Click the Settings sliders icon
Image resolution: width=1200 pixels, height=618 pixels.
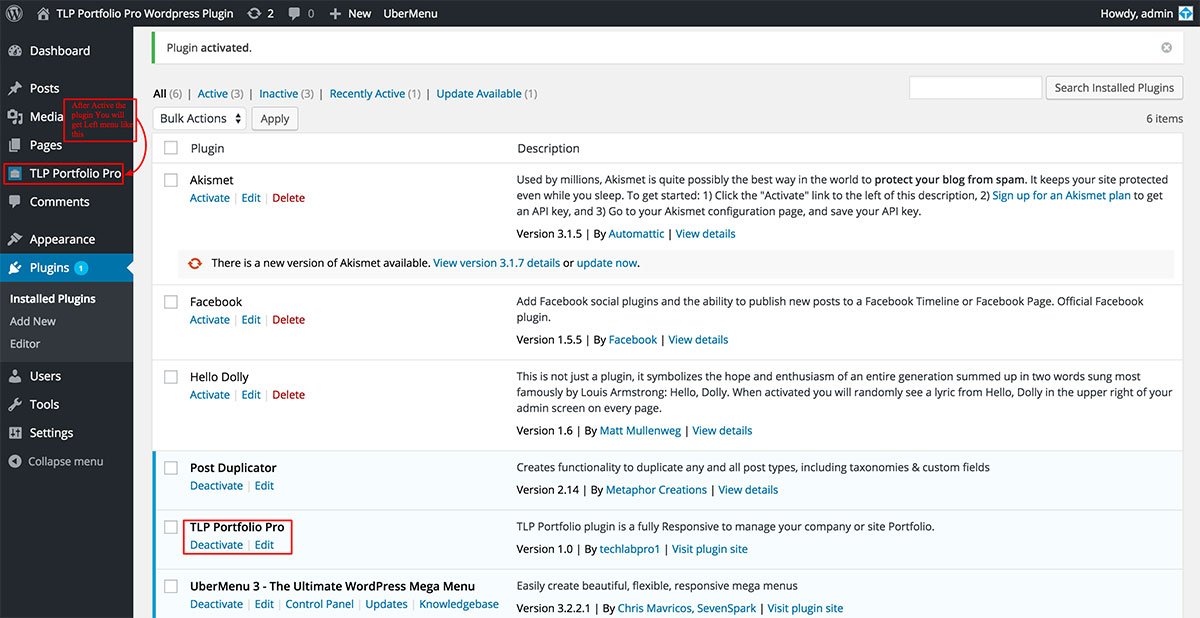pos(15,433)
